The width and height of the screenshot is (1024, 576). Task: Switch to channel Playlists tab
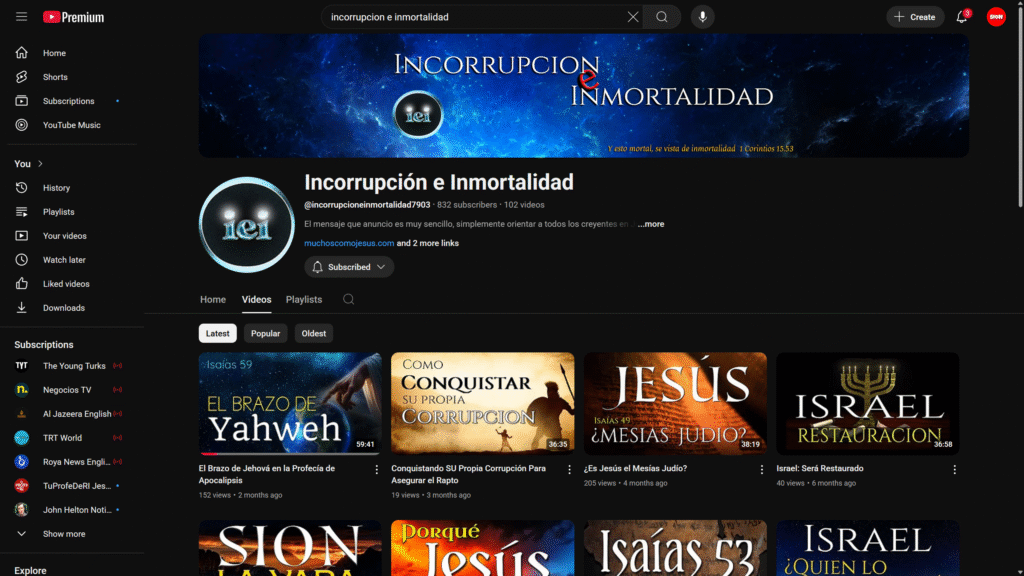(304, 300)
